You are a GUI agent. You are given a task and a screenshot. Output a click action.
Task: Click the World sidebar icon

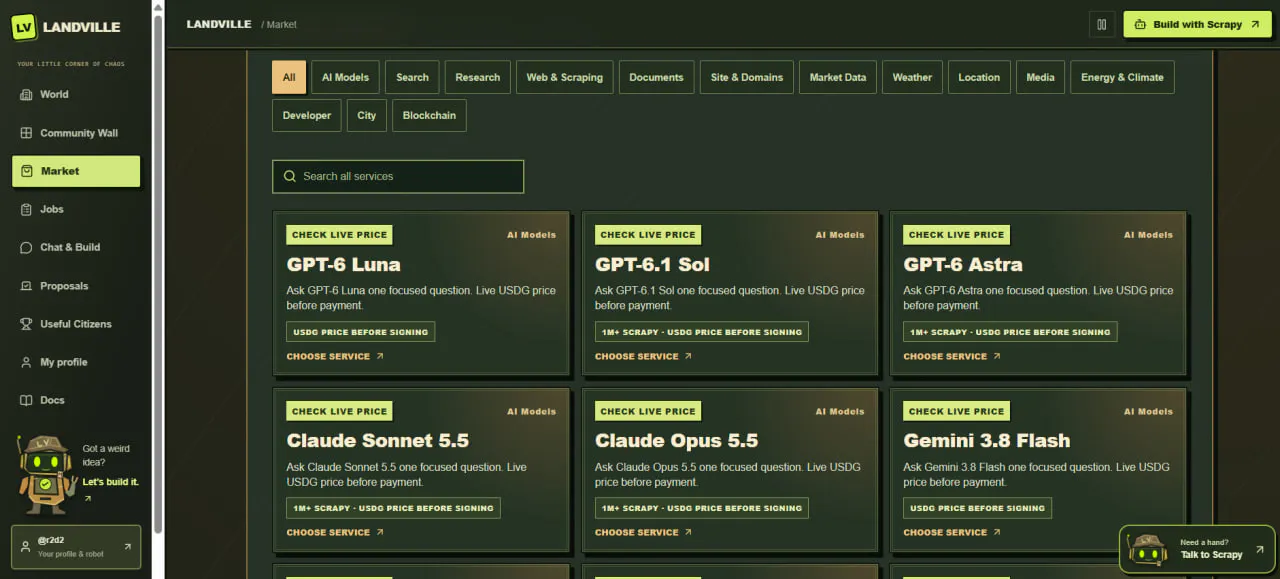point(26,94)
